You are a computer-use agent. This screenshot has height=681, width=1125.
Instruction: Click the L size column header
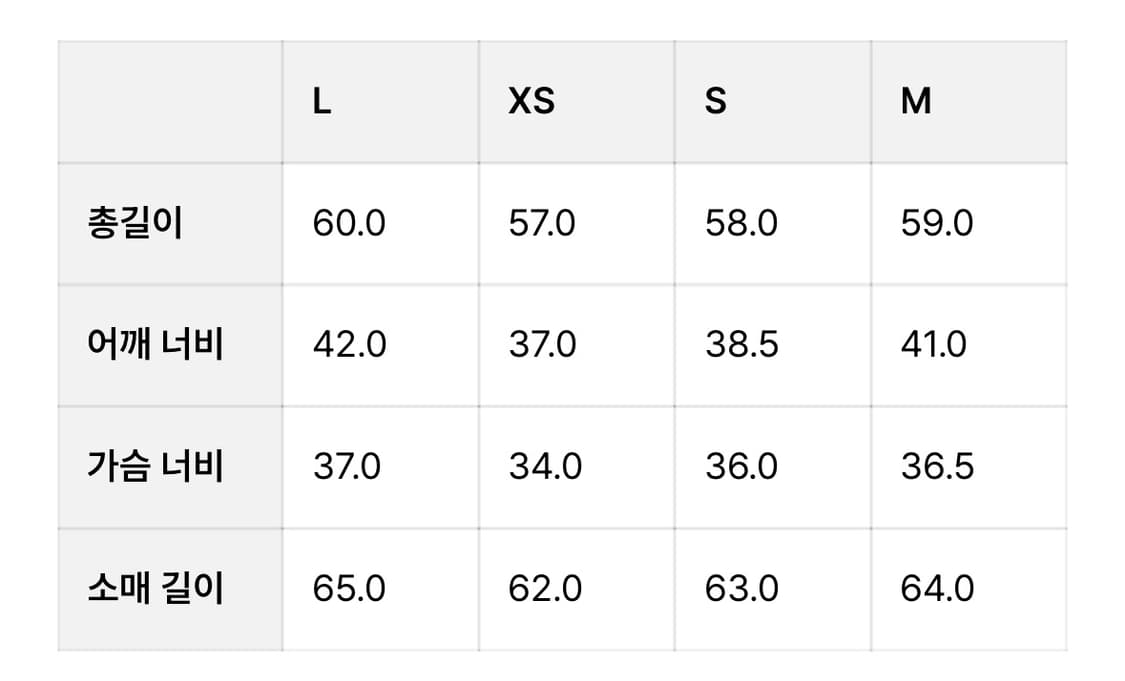click(x=322, y=101)
